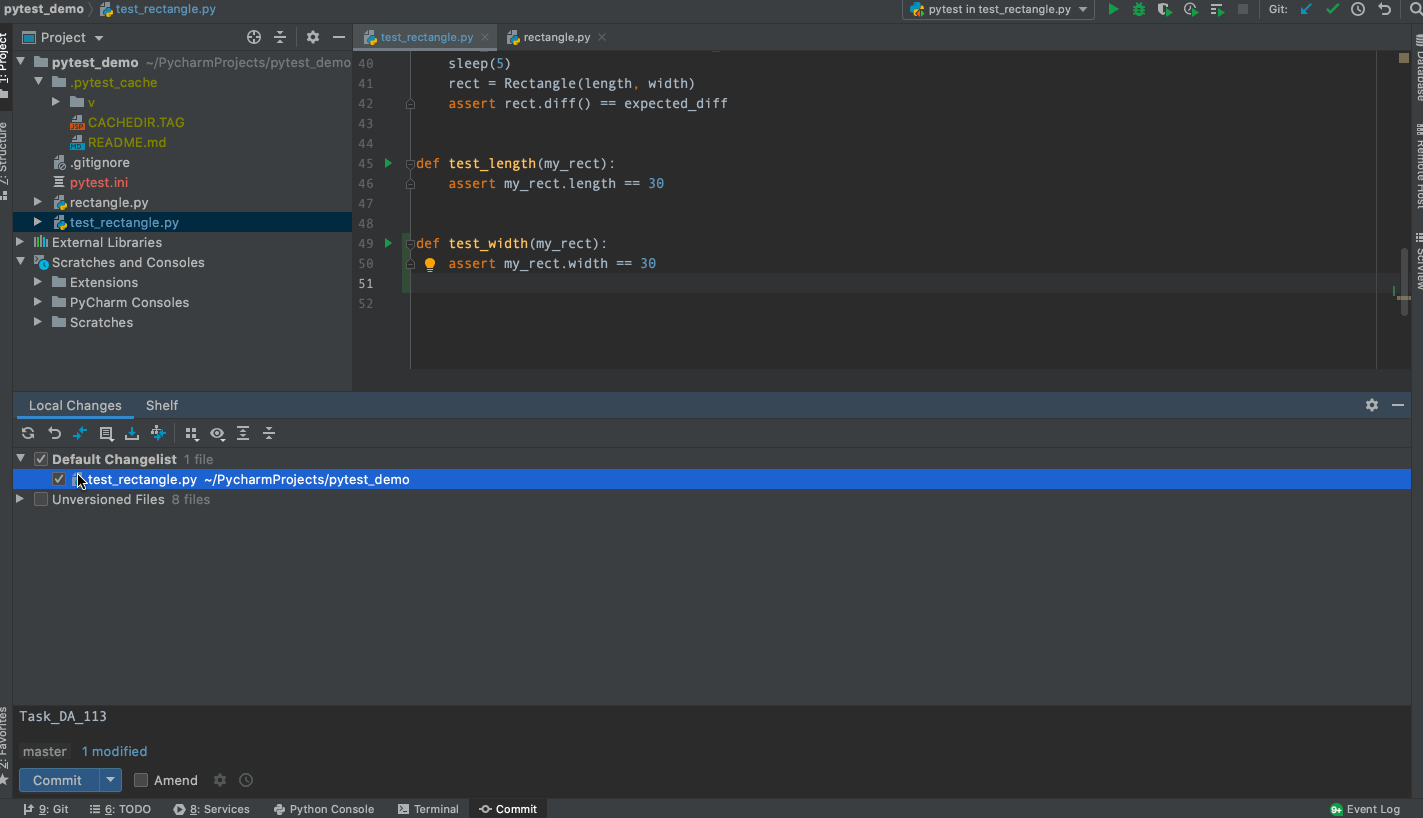
Task: Click the Refresh icon in Local Changes
Action: click(x=28, y=433)
